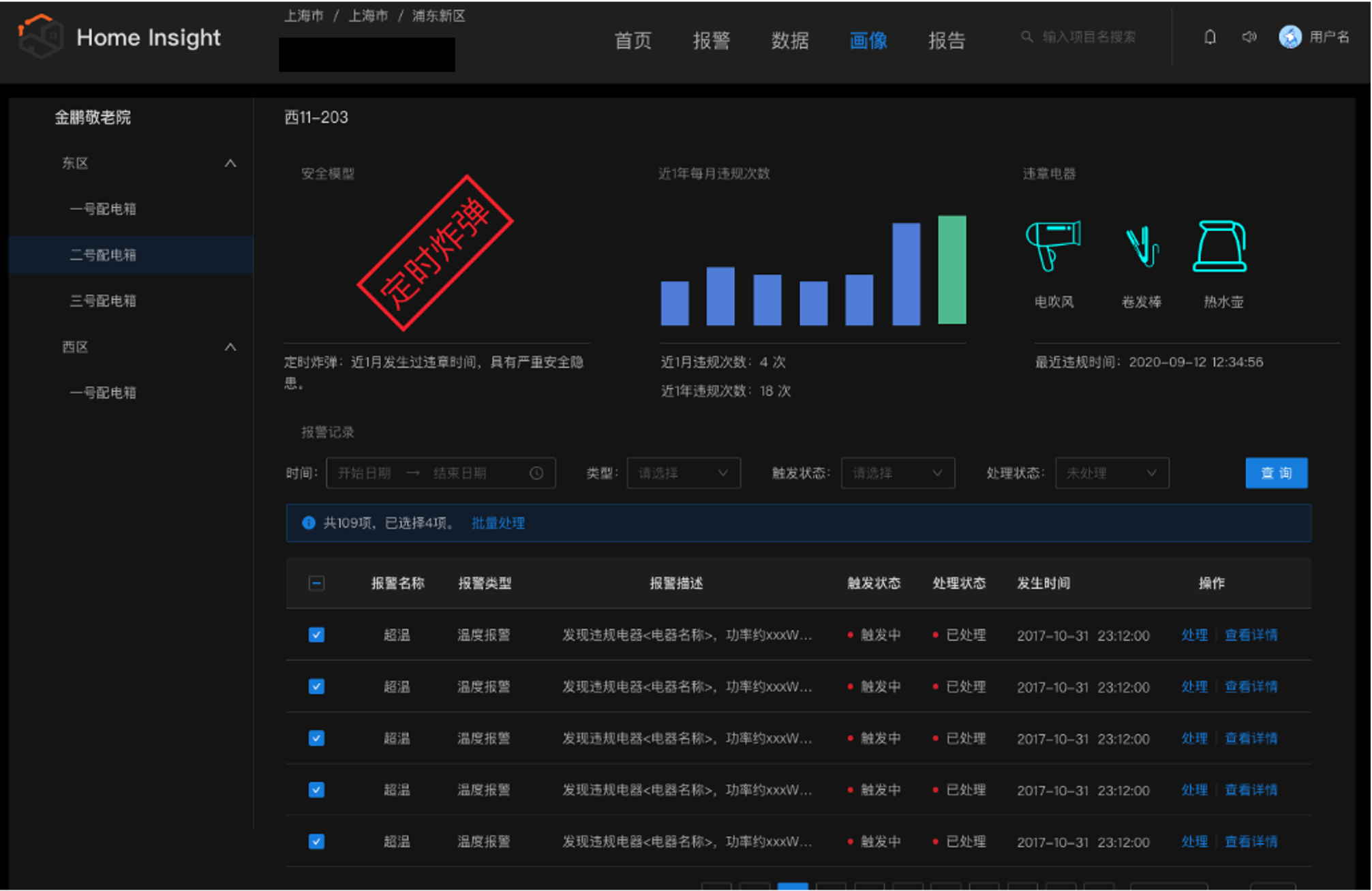
Task: Open the 处理状态 dropdown showing 未处理
Action: (1112, 473)
